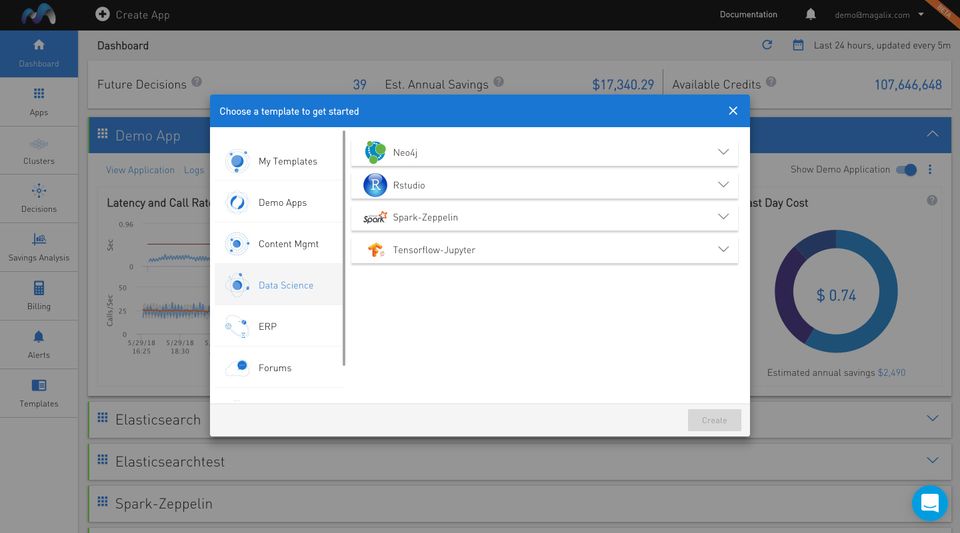
Task: Click the Neo4j template logo
Action: pyautogui.click(x=375, y=152)
